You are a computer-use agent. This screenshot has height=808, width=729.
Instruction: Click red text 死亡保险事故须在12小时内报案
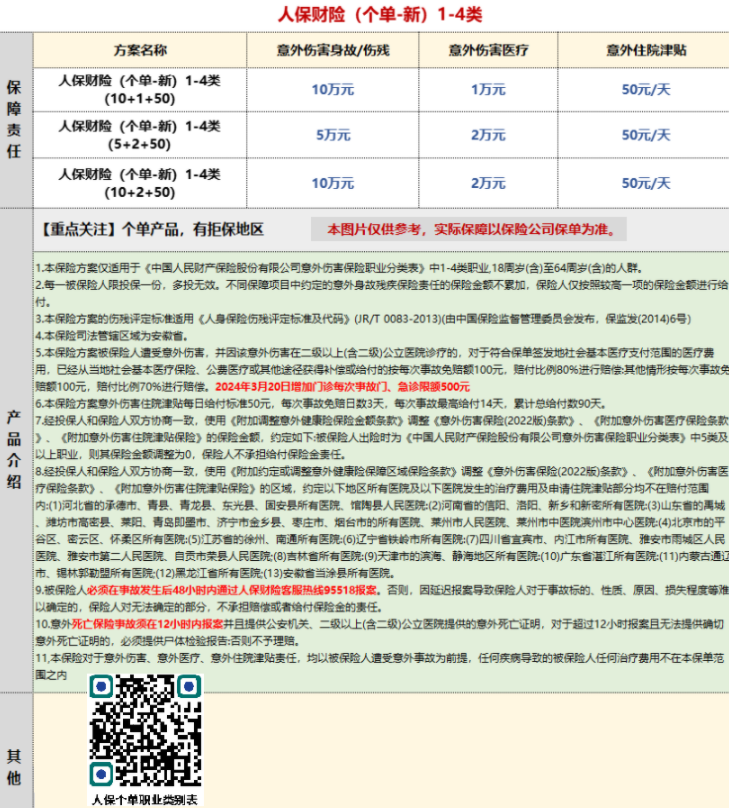click(147, 624)
